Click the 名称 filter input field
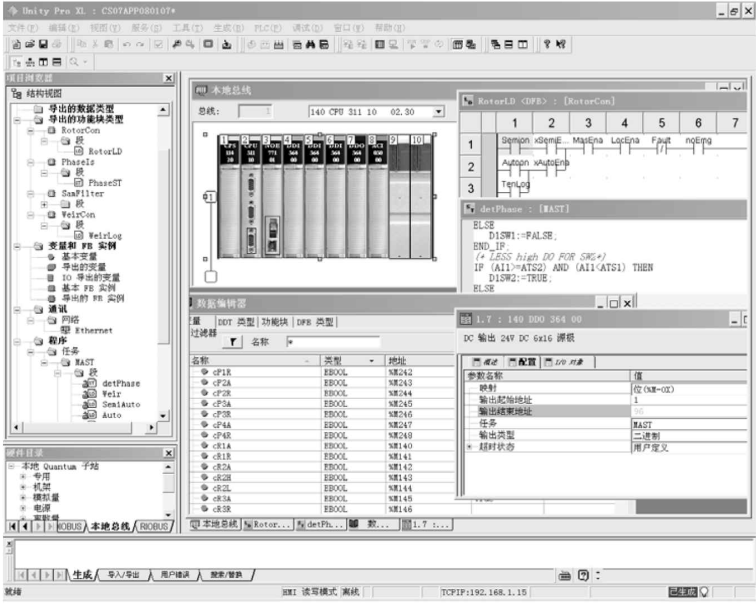This screenshot has height=605, width=756. pos(333,342)
